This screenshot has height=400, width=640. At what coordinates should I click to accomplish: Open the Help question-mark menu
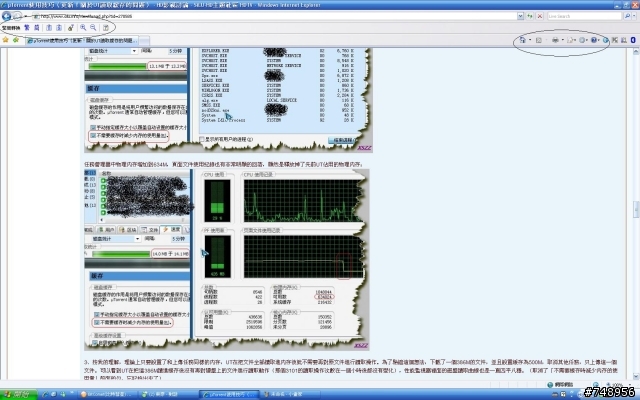click(594, 40)
